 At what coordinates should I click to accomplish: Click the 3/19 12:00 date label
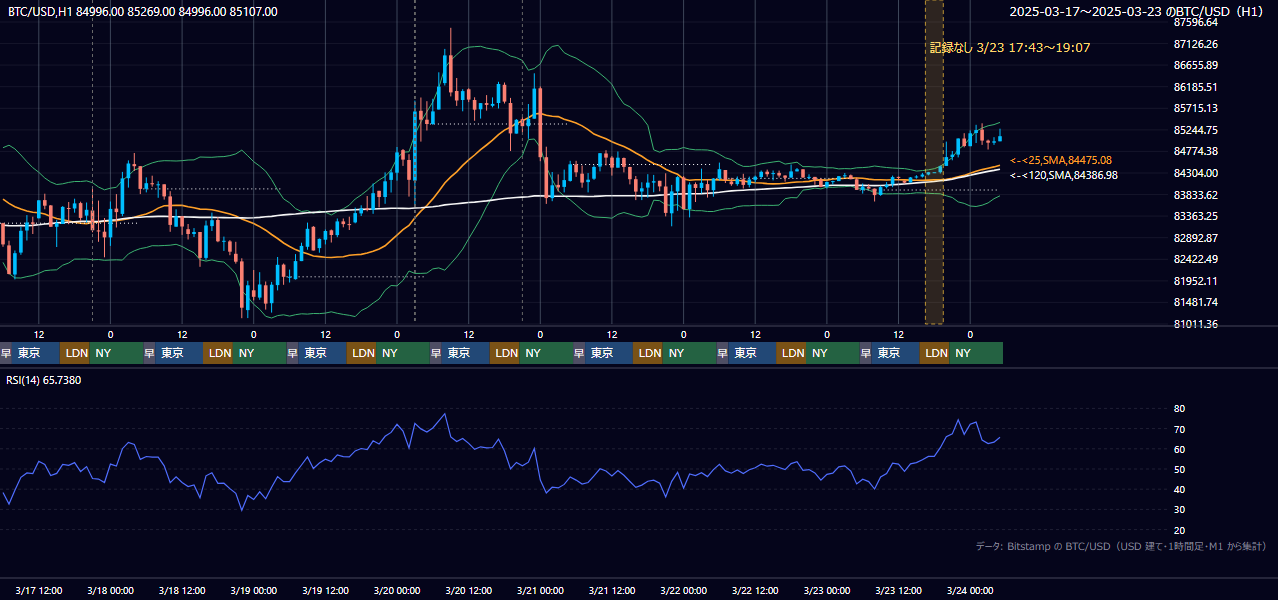pos(326,590)
